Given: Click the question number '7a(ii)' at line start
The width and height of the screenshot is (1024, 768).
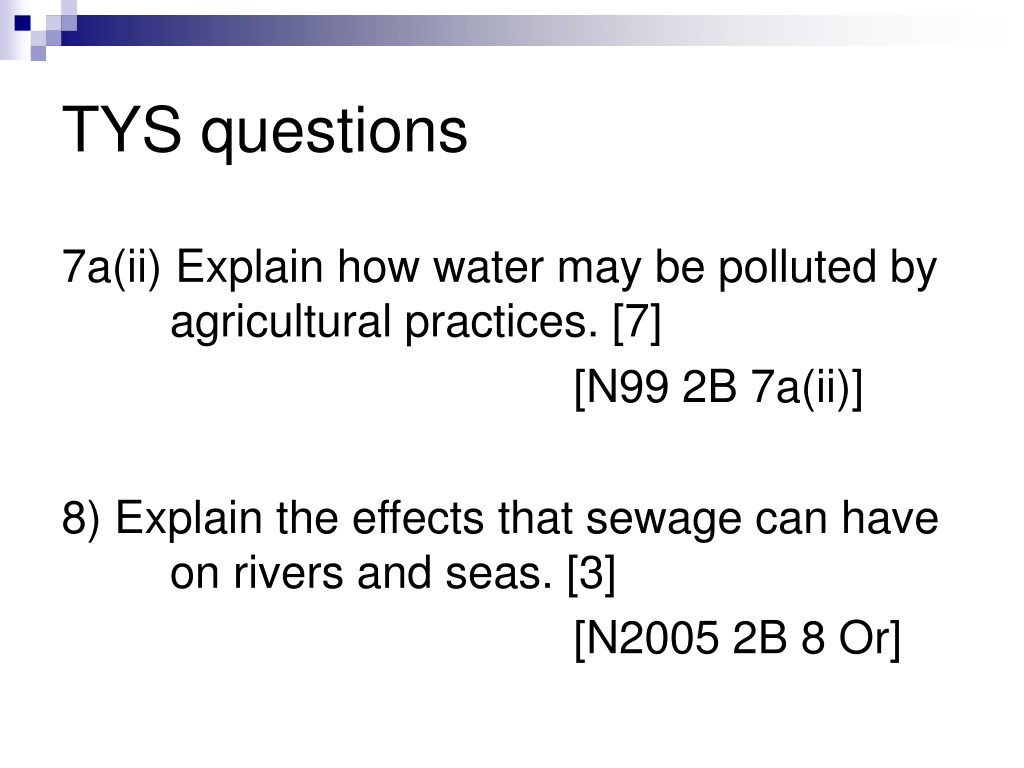Looking at the screenshot, I should (111, 268).
